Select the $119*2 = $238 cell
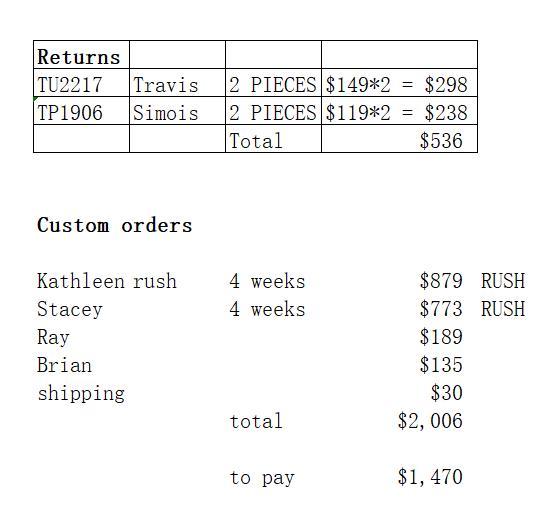 click(x=399, y=111)
